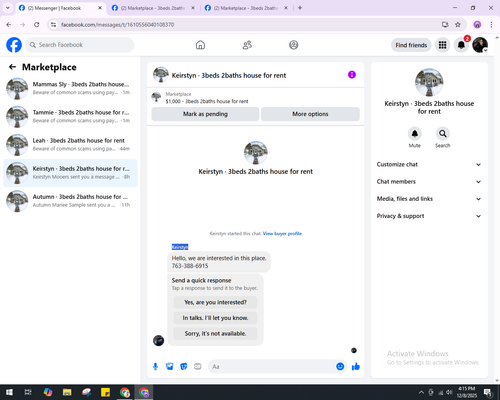Expand the Customize chat section

coord(429,164)
